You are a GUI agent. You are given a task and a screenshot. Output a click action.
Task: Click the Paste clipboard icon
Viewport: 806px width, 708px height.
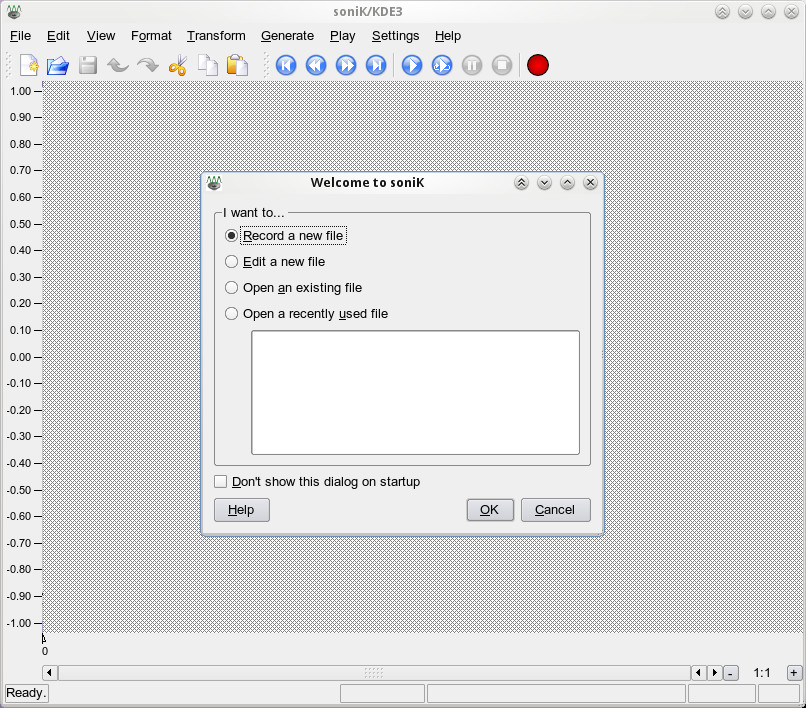tap(237, 65)
